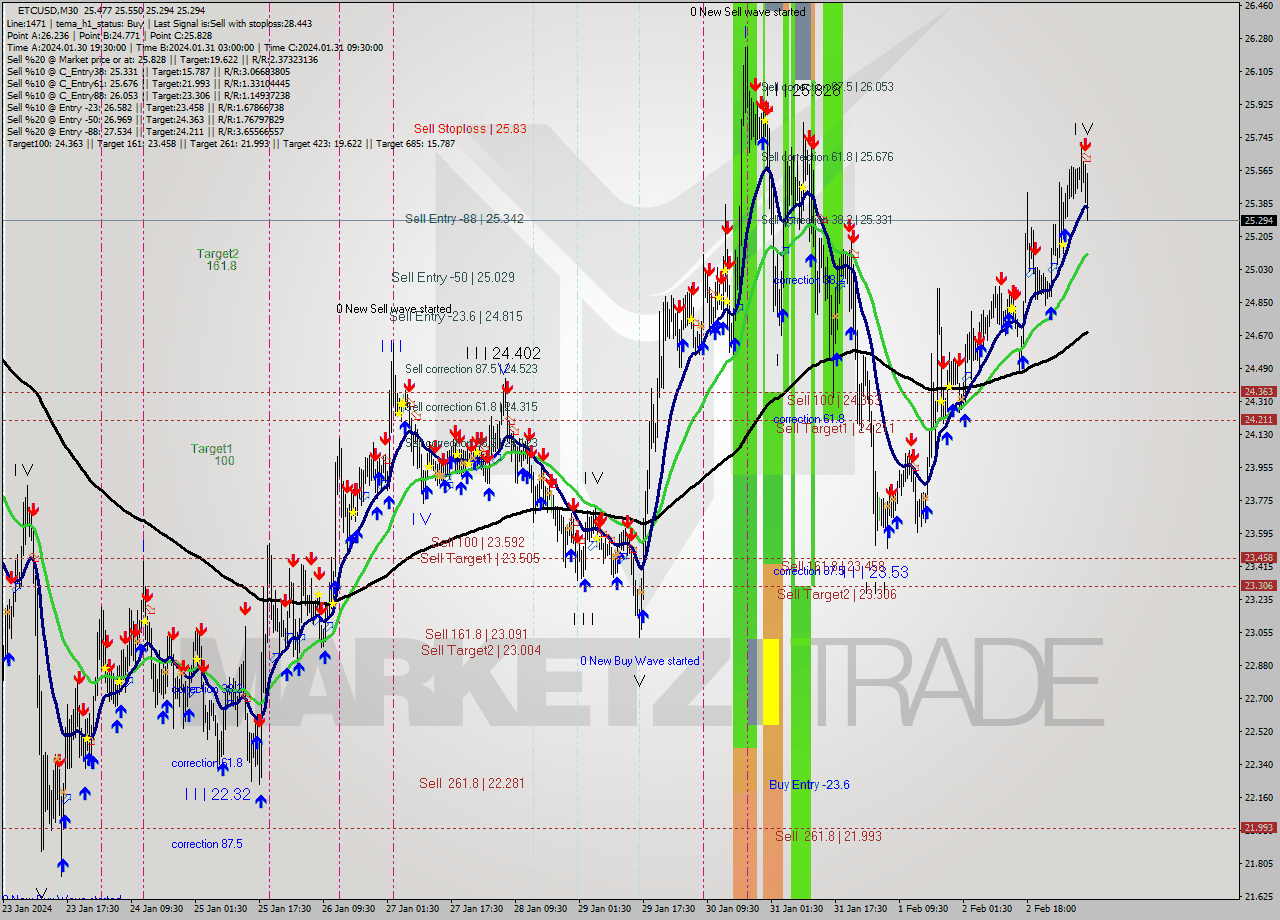
Task: Select the 'Sell 261.8 | 22.281' label
Action: [x=471, y=783]
